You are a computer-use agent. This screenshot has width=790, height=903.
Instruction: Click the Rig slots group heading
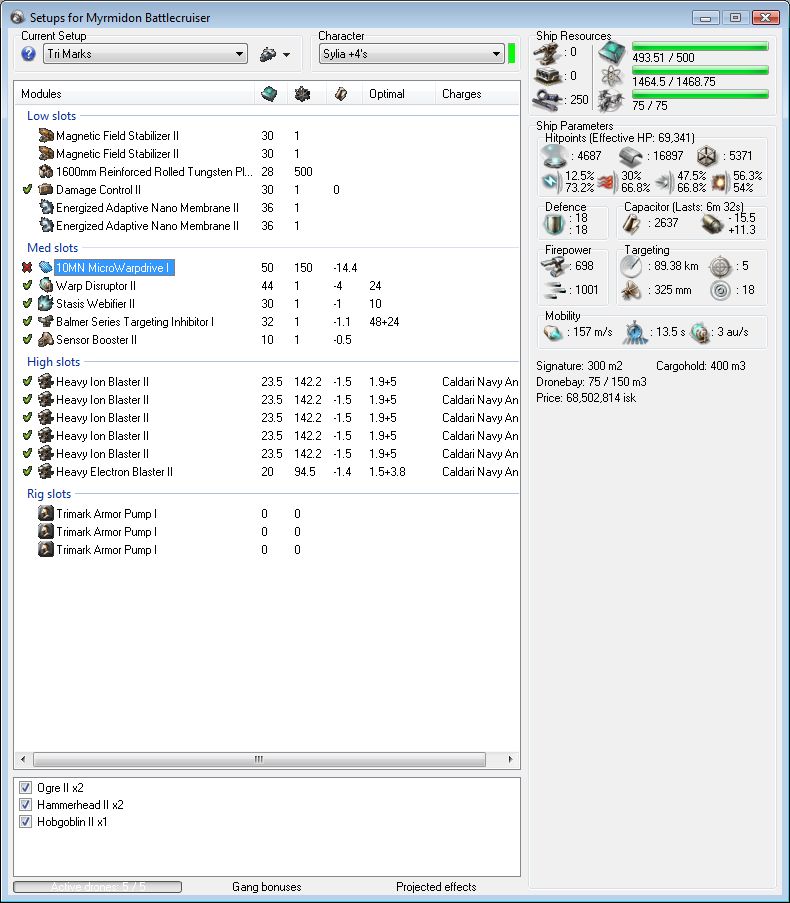pos(49,494)
